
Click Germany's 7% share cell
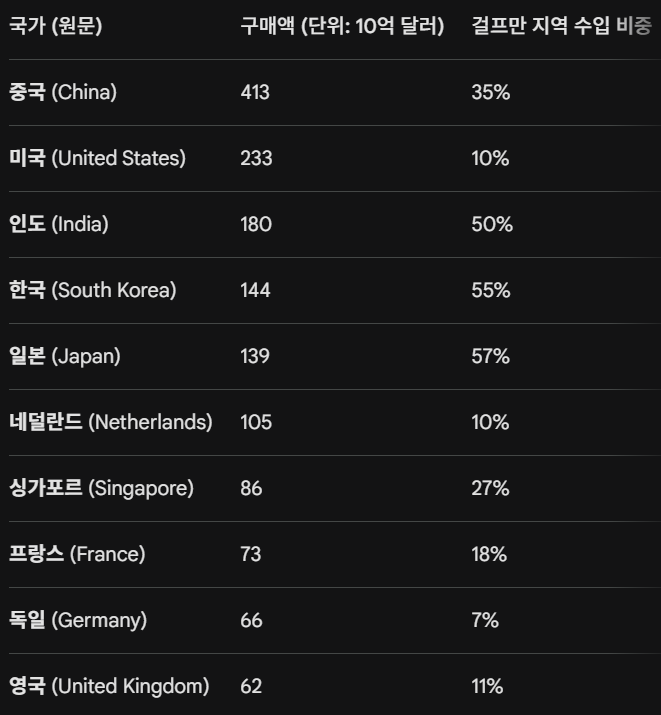[x=484, y=620]
